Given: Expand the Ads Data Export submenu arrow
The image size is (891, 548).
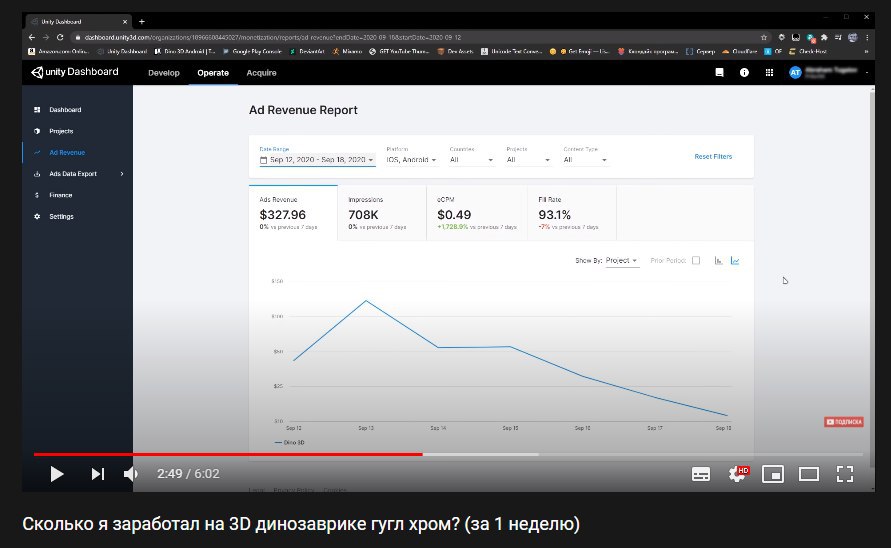Looking at the screenshot, I should [122, 174].
